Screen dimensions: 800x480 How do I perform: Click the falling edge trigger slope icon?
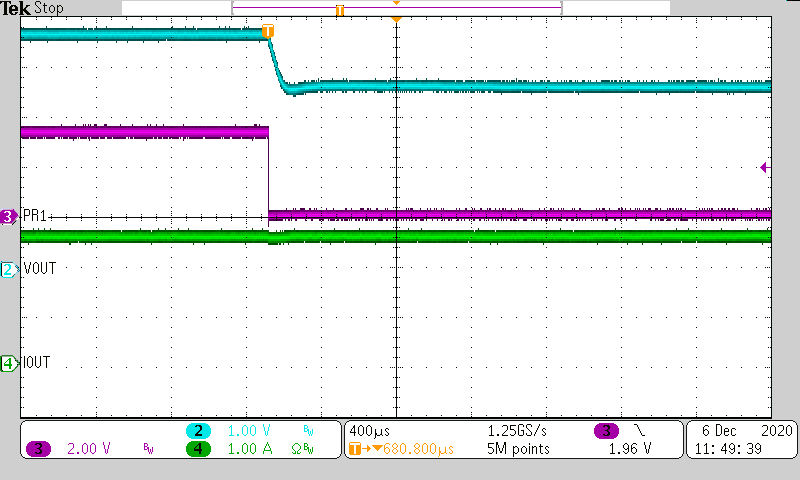pyautogui.click(x=639, y=431)
